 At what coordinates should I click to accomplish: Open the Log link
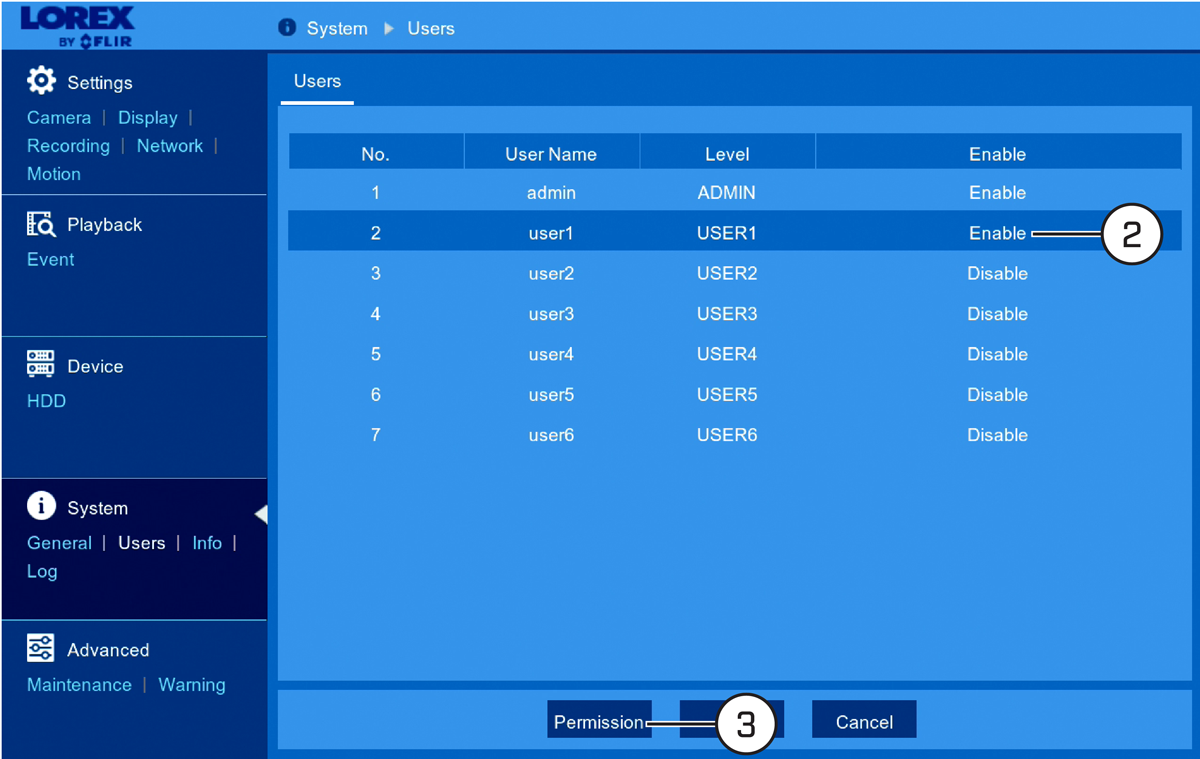point(42,571)
